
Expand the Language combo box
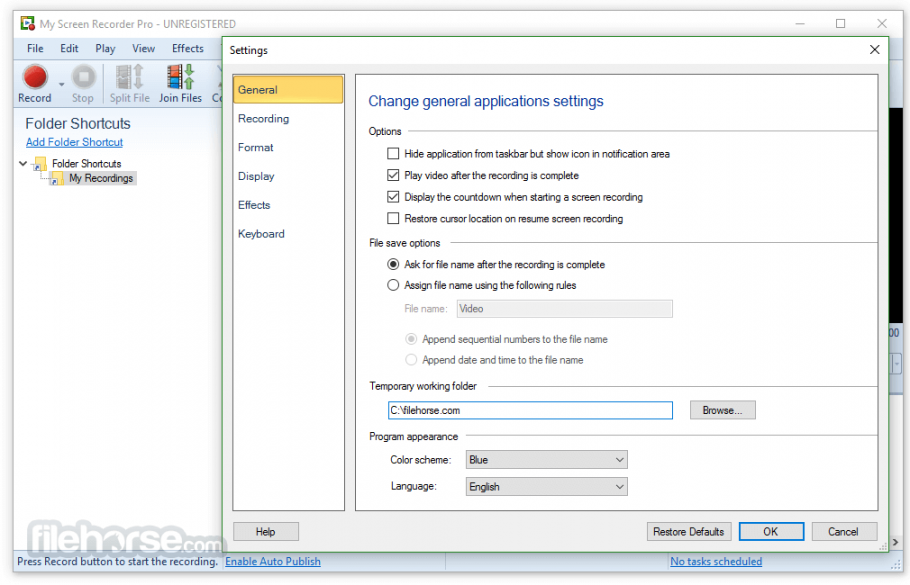coord(546,487)
